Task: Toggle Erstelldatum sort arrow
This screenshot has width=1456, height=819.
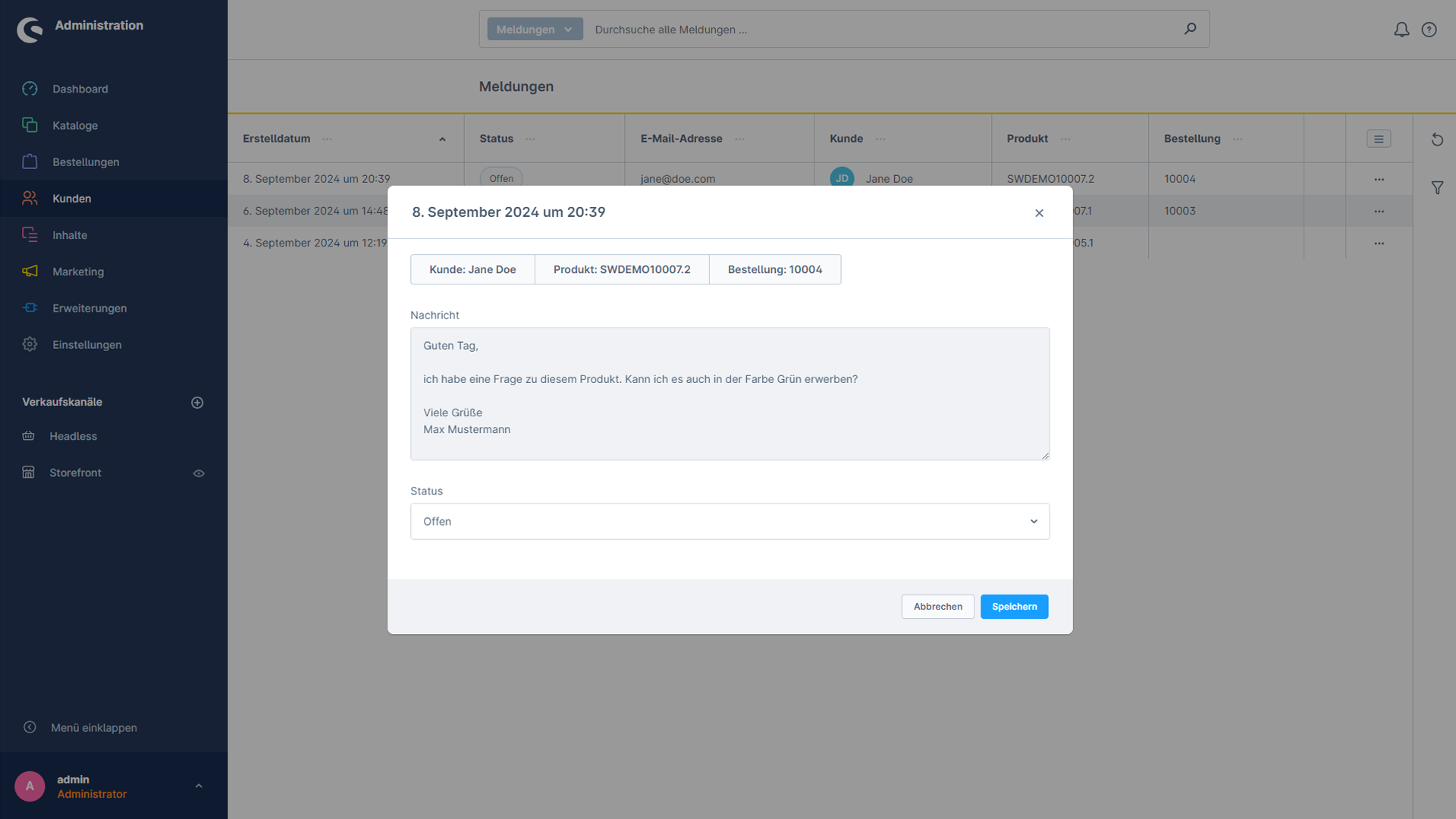Action: click(x=442, y=140)
